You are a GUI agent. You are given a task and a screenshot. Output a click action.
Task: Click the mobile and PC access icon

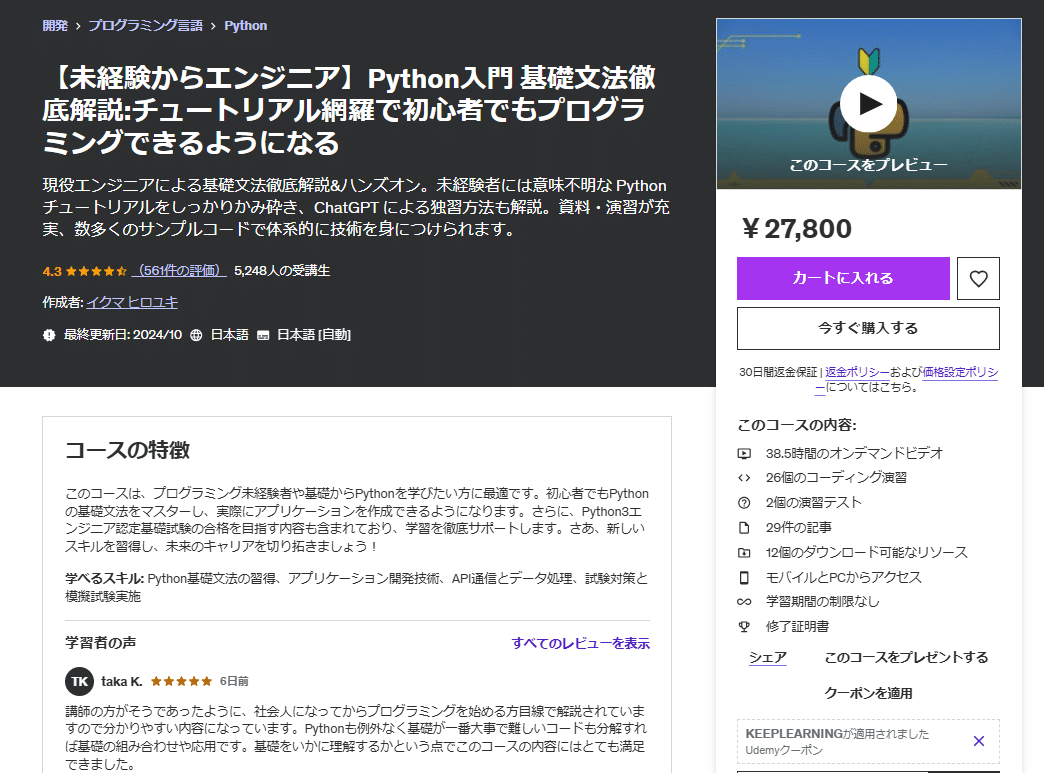[x=743, y=577]
